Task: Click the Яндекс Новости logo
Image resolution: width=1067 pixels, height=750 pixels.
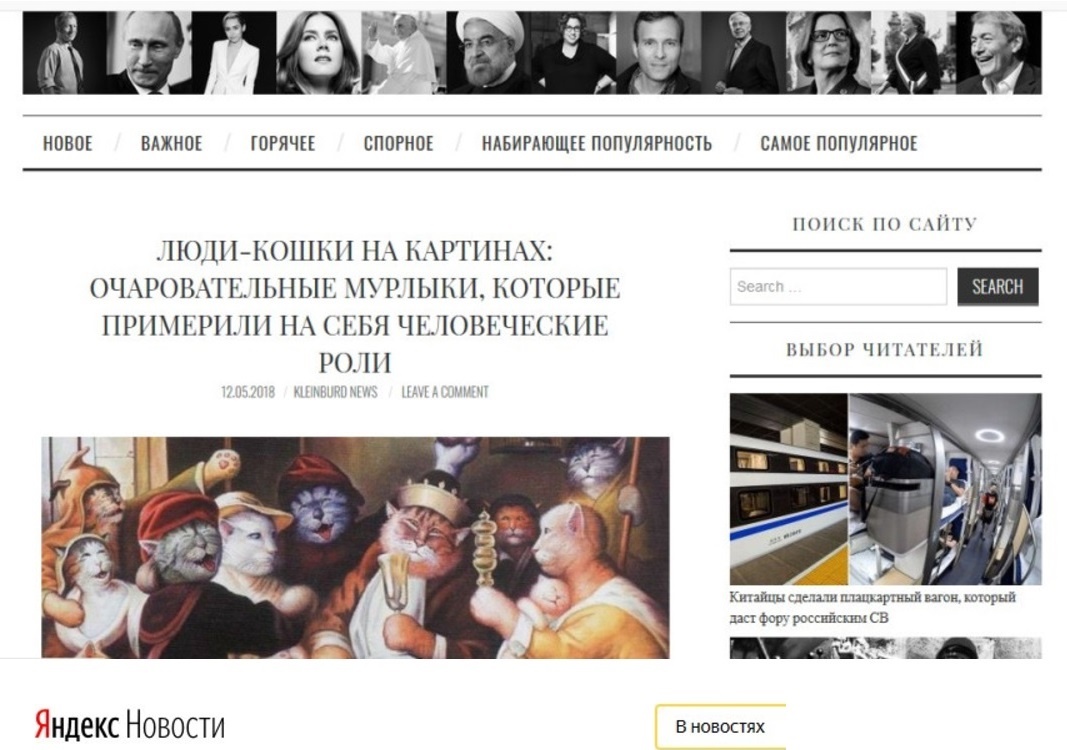Action: (x=129, y=725)
